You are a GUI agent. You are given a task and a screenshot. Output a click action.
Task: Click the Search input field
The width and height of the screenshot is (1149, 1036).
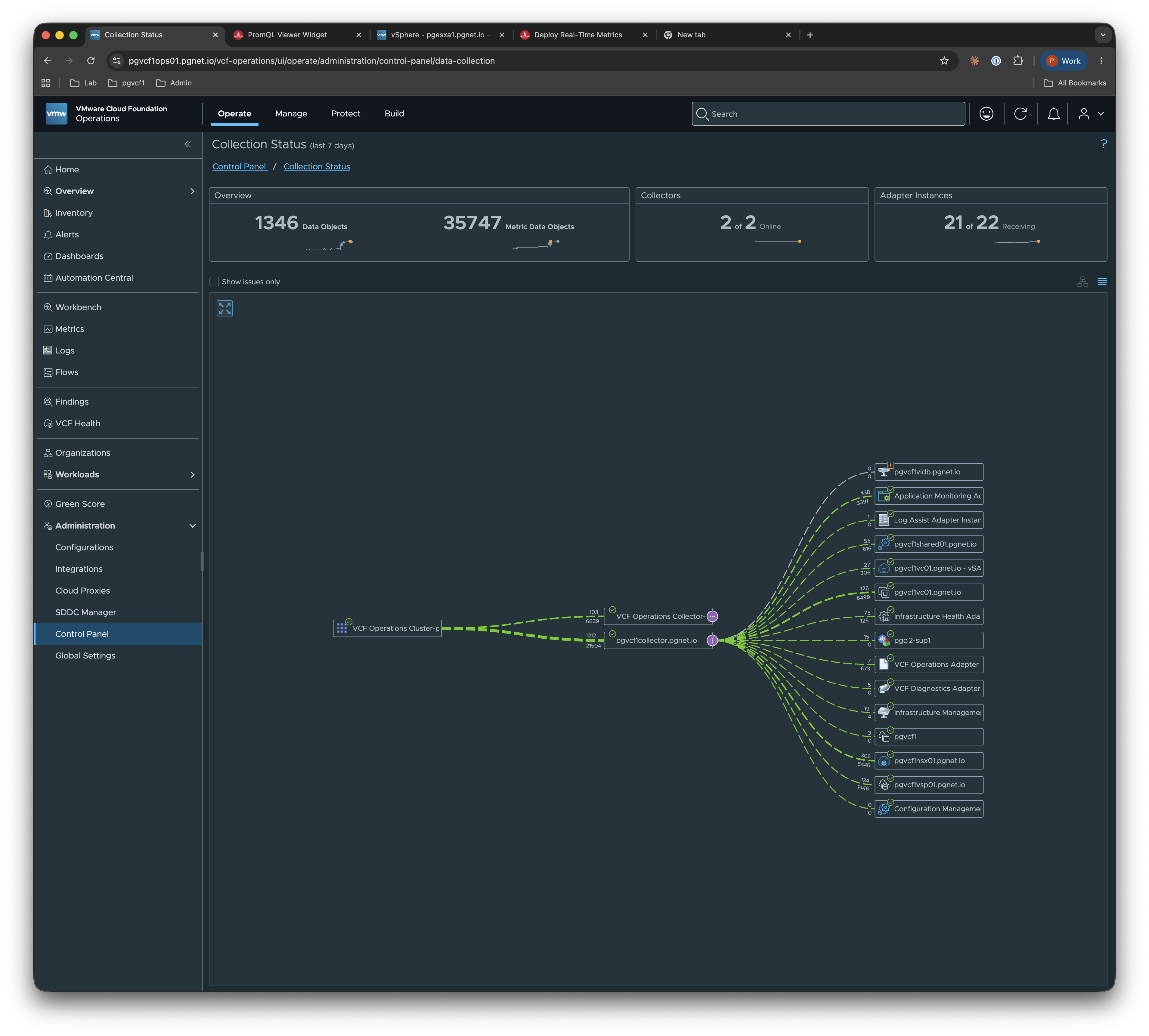click(828, 114)
